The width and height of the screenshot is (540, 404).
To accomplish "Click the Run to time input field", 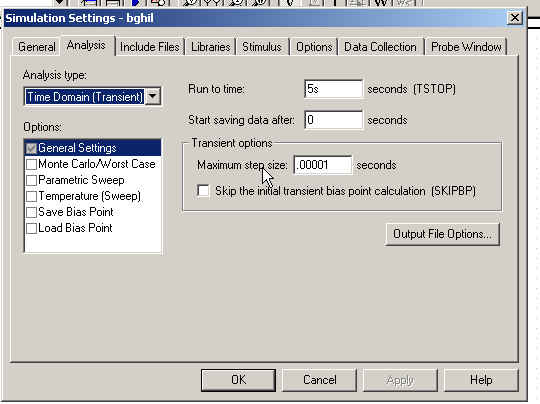I will coord(333,89).
